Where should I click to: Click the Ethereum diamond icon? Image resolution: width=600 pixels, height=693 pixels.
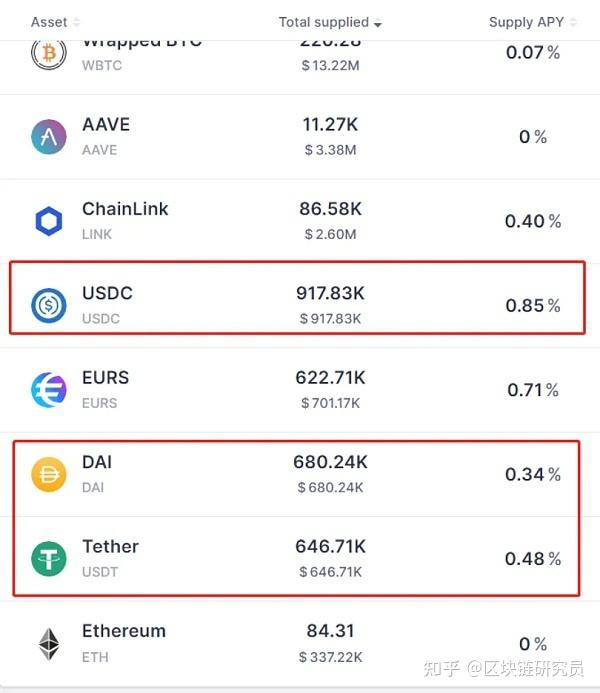coord(48,643)
